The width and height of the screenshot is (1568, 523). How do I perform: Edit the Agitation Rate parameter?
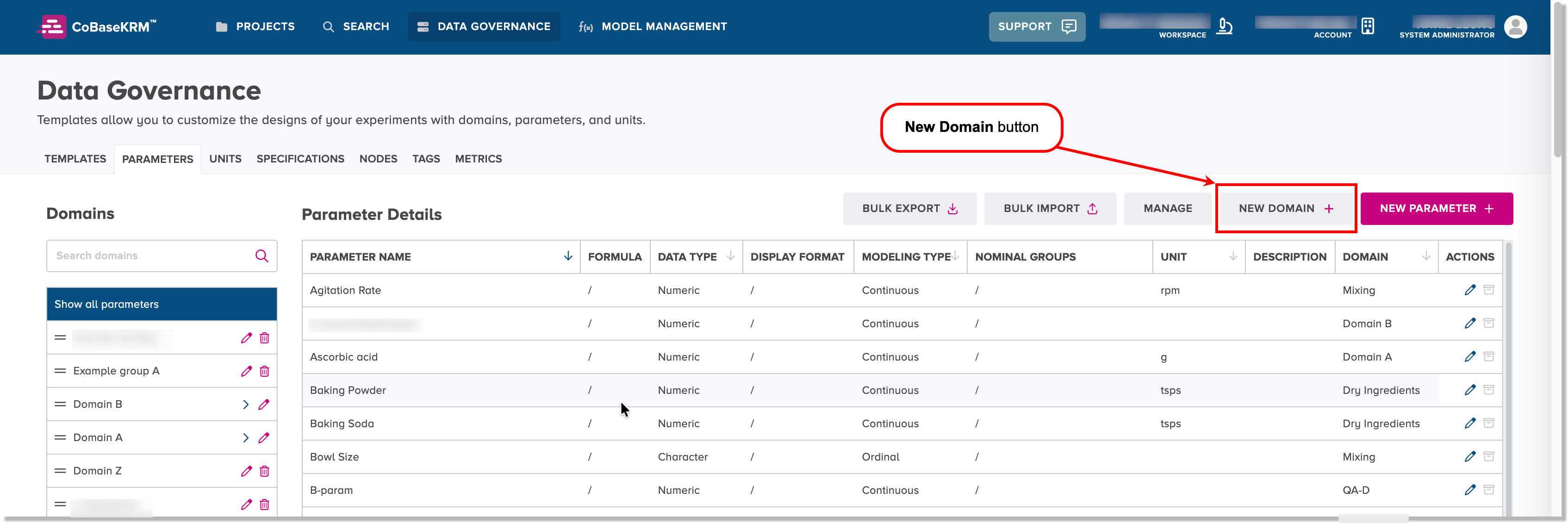(1469, 290)
